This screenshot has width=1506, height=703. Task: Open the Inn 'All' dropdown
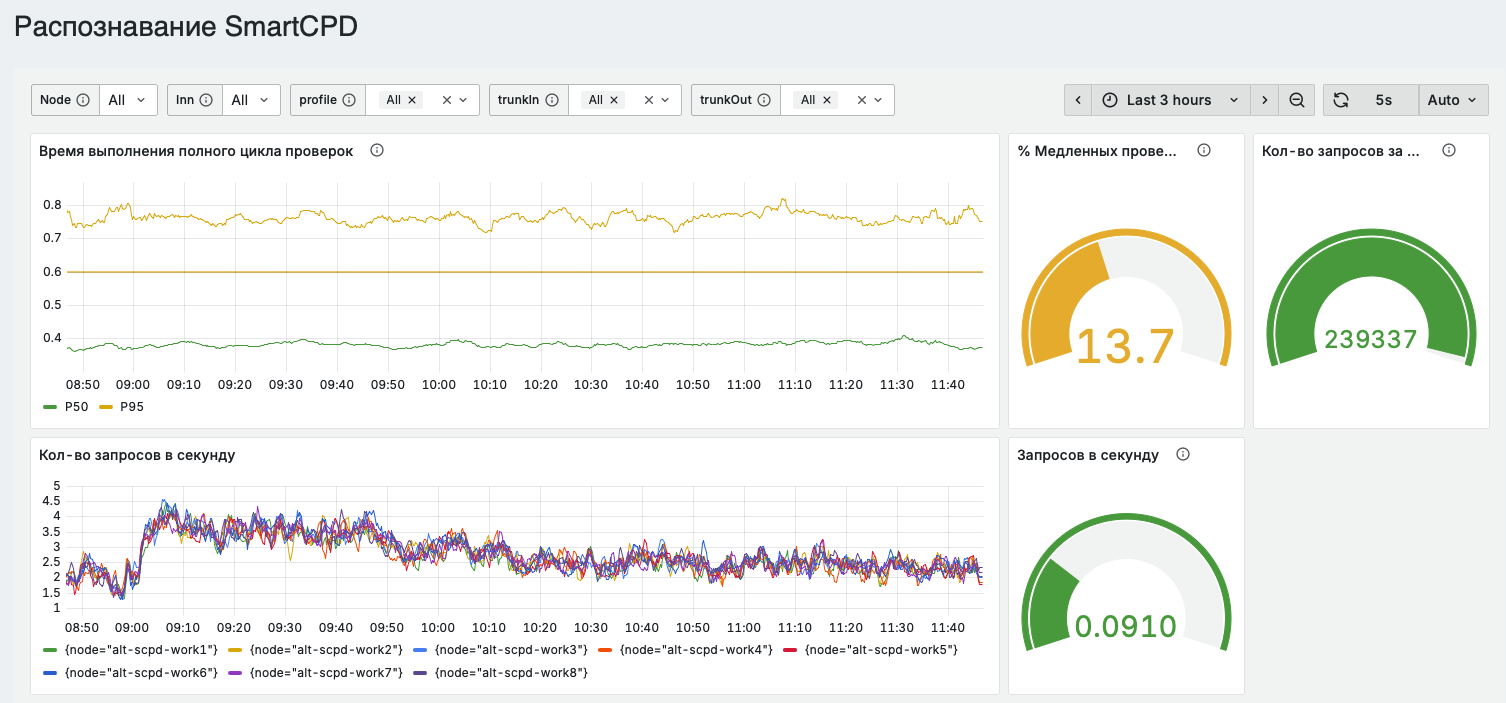click(251, 100)
